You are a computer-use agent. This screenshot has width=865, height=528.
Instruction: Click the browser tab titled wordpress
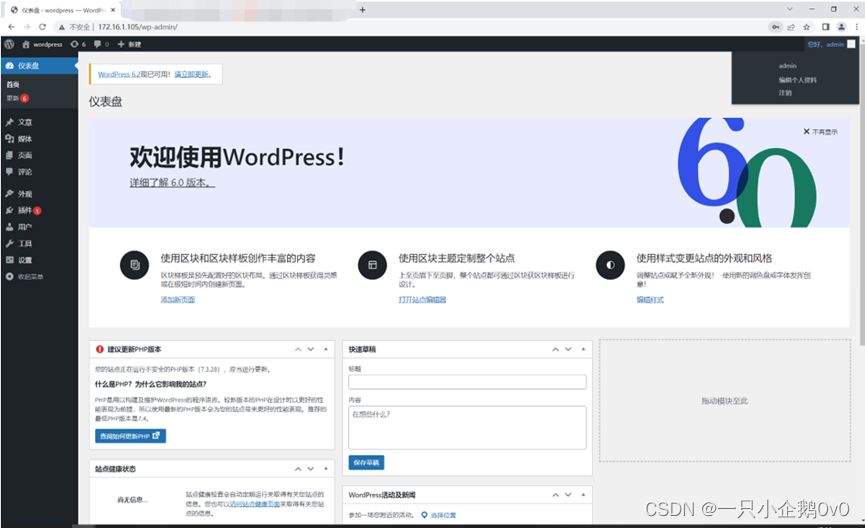coord(63,10)
